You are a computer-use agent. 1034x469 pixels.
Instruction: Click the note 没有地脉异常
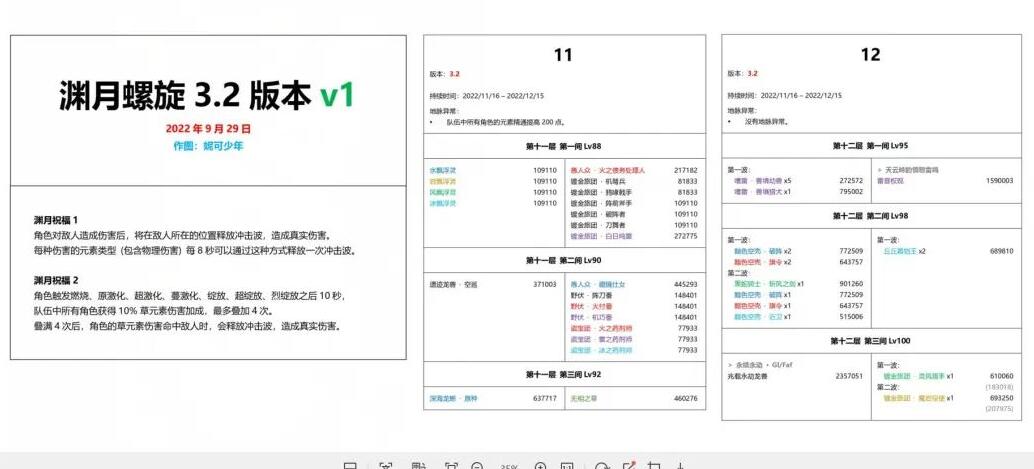[x=767, y=122]
